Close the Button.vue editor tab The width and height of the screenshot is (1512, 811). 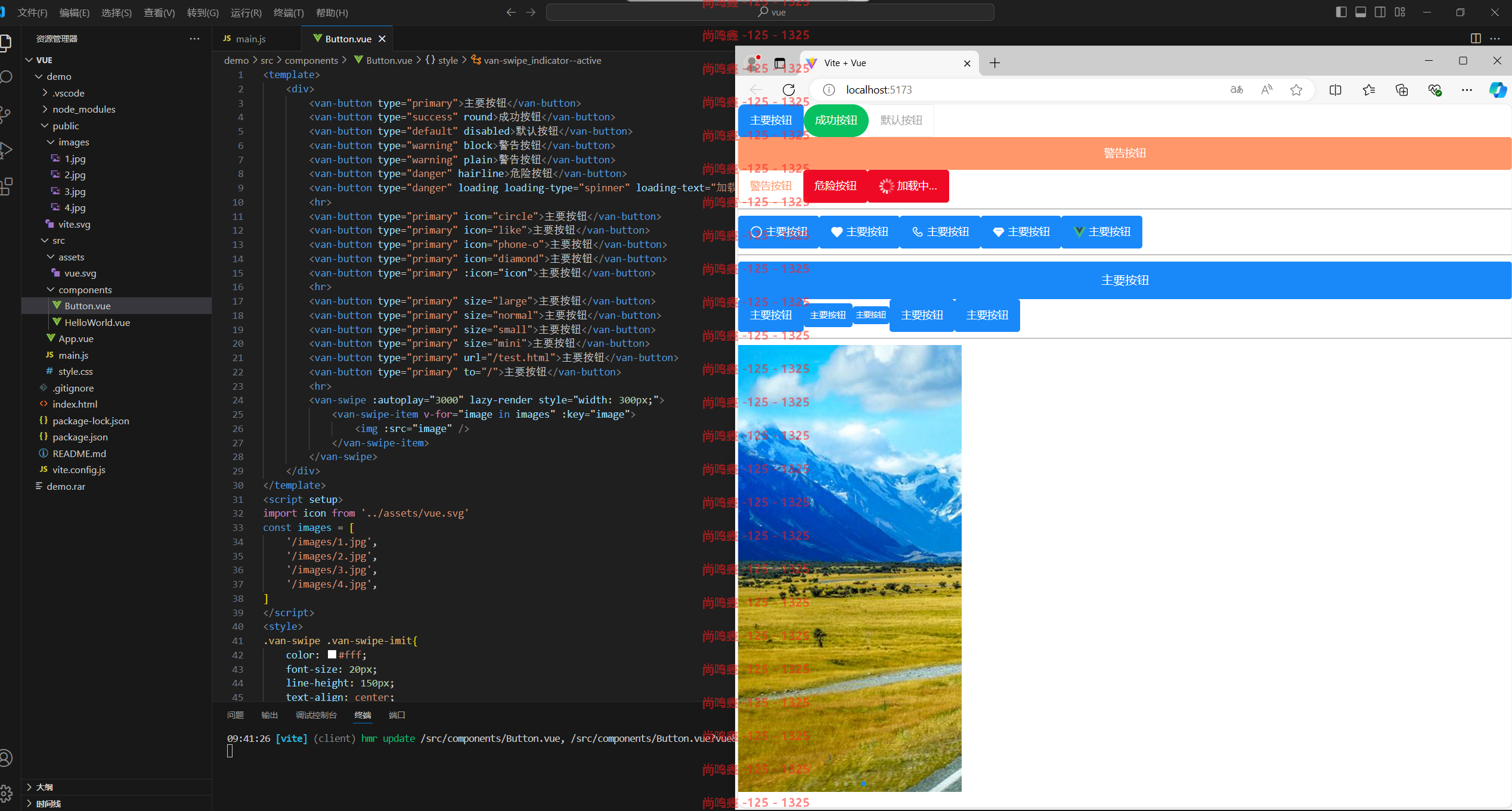point(382,39)
